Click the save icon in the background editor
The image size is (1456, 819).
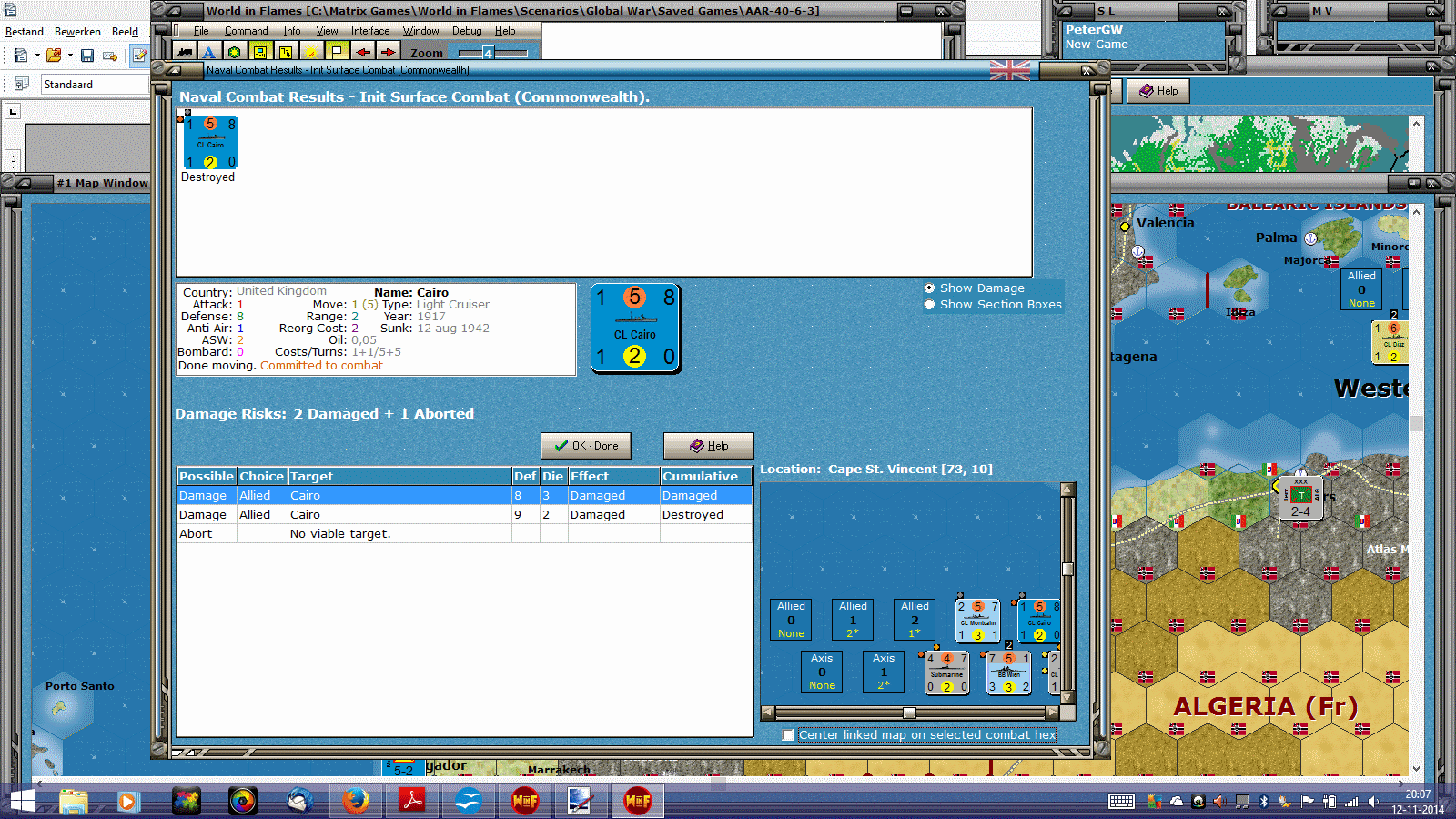[87, 56]
